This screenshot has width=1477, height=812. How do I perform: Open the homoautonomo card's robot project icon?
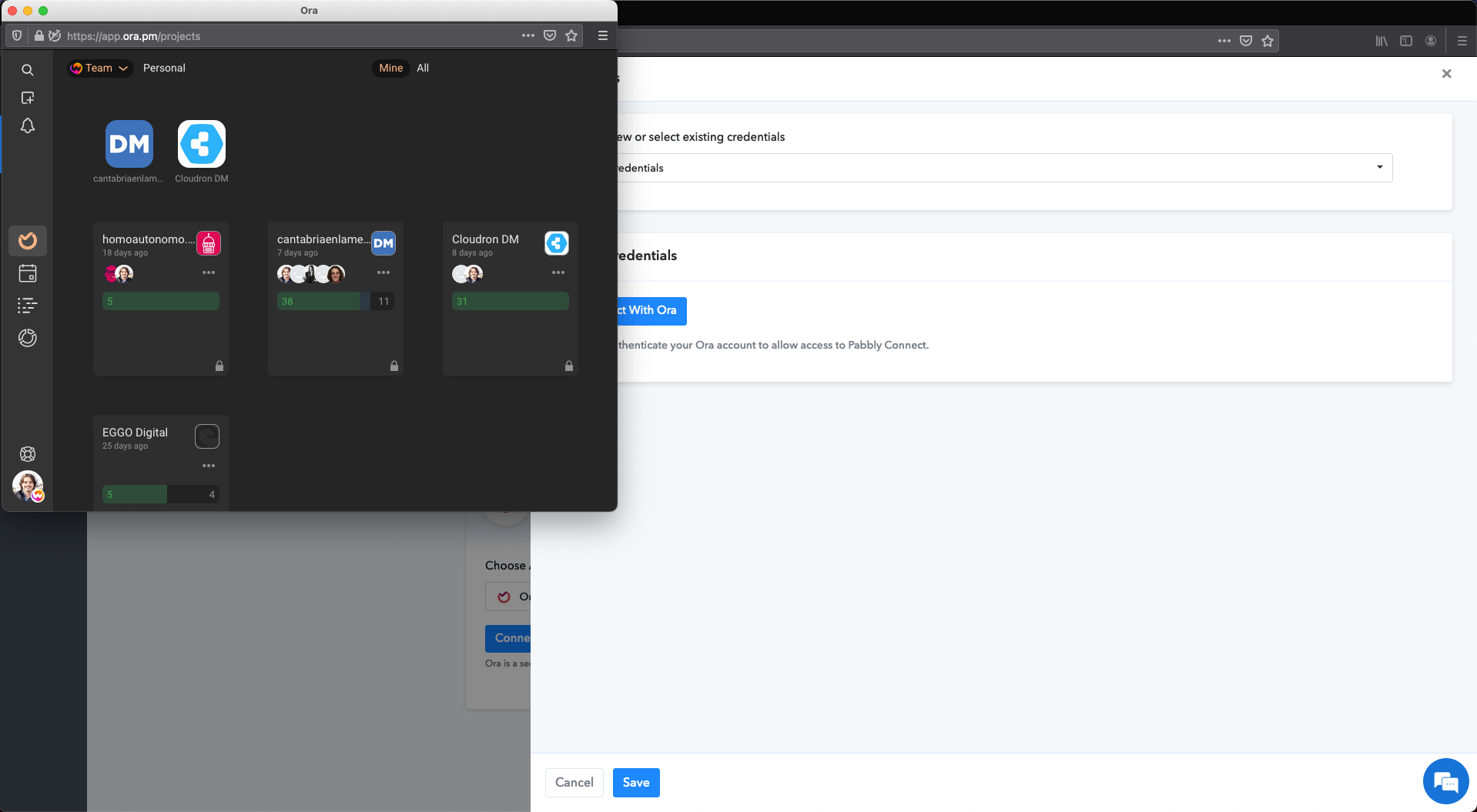click(x=209, y=243)
